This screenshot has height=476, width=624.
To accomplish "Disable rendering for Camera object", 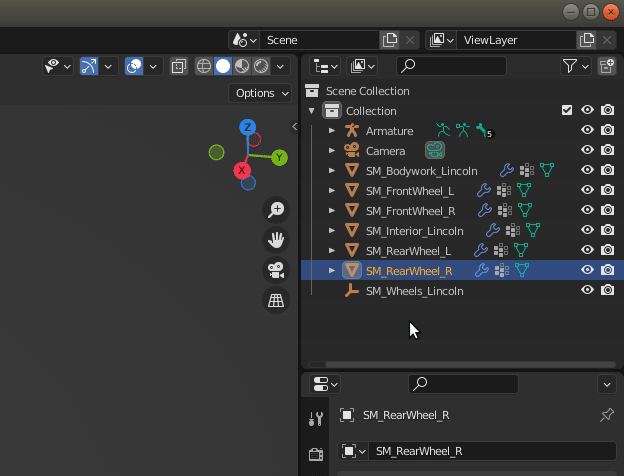I will [x=607, y=151].
